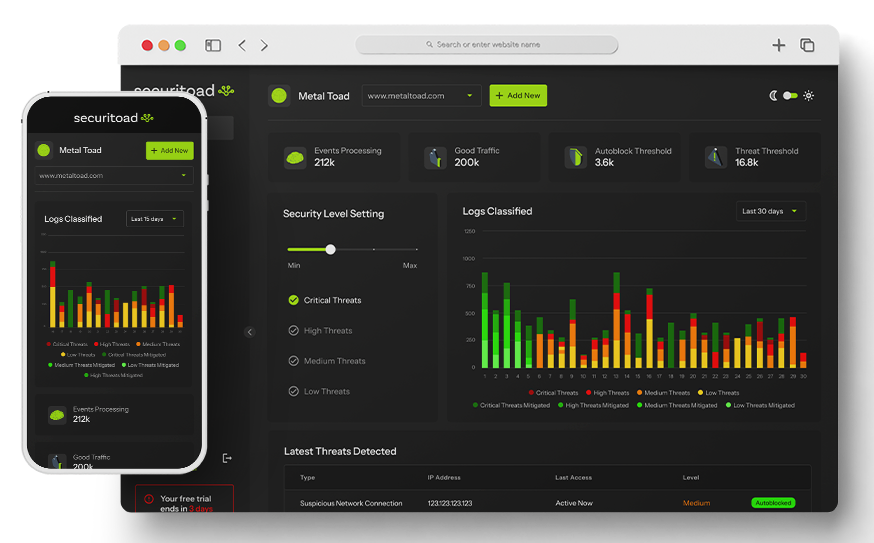Click Events Processing toad icon on desktop

pos(295,158)
